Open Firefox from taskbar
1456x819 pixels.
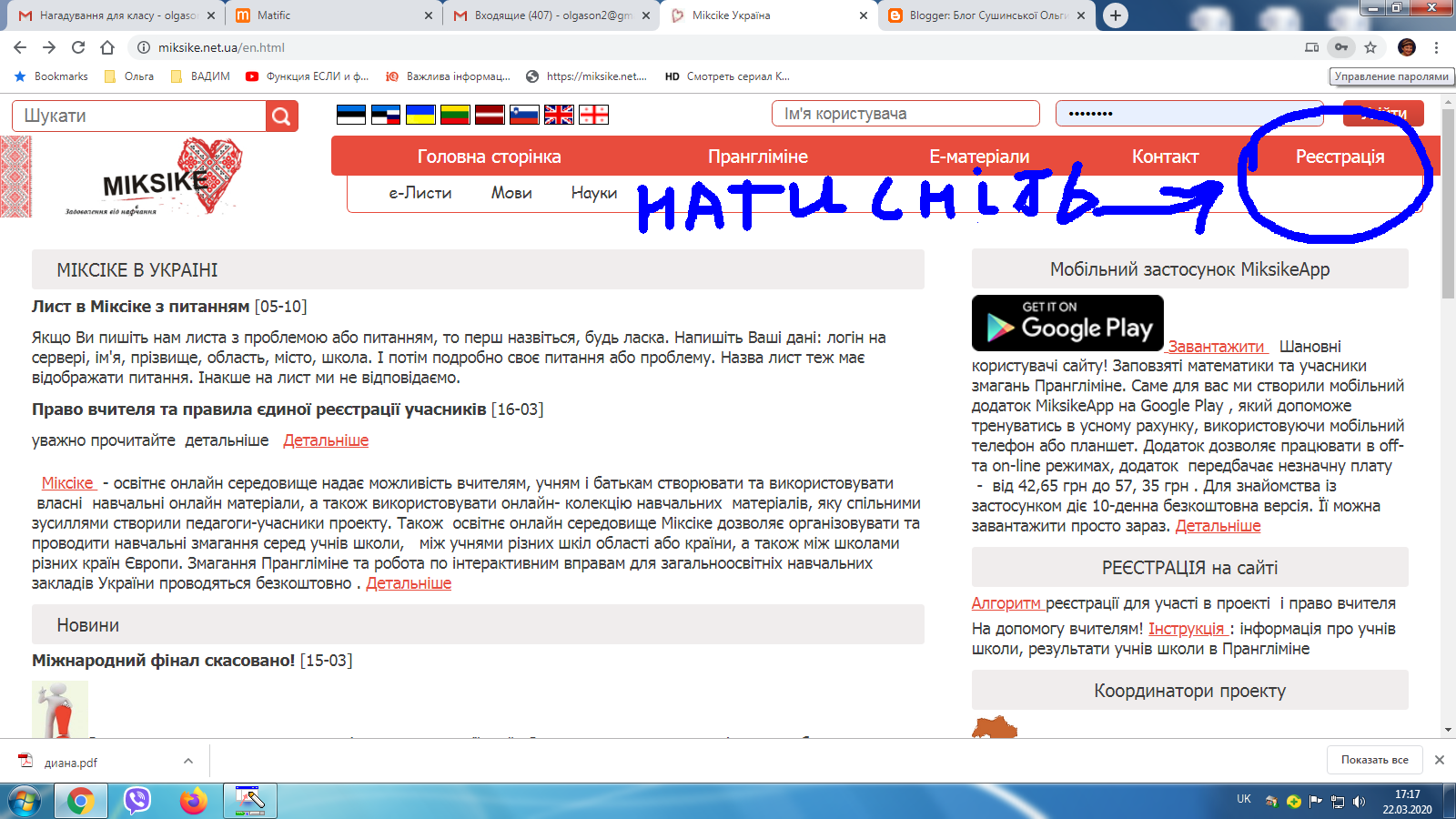[193, 801]
